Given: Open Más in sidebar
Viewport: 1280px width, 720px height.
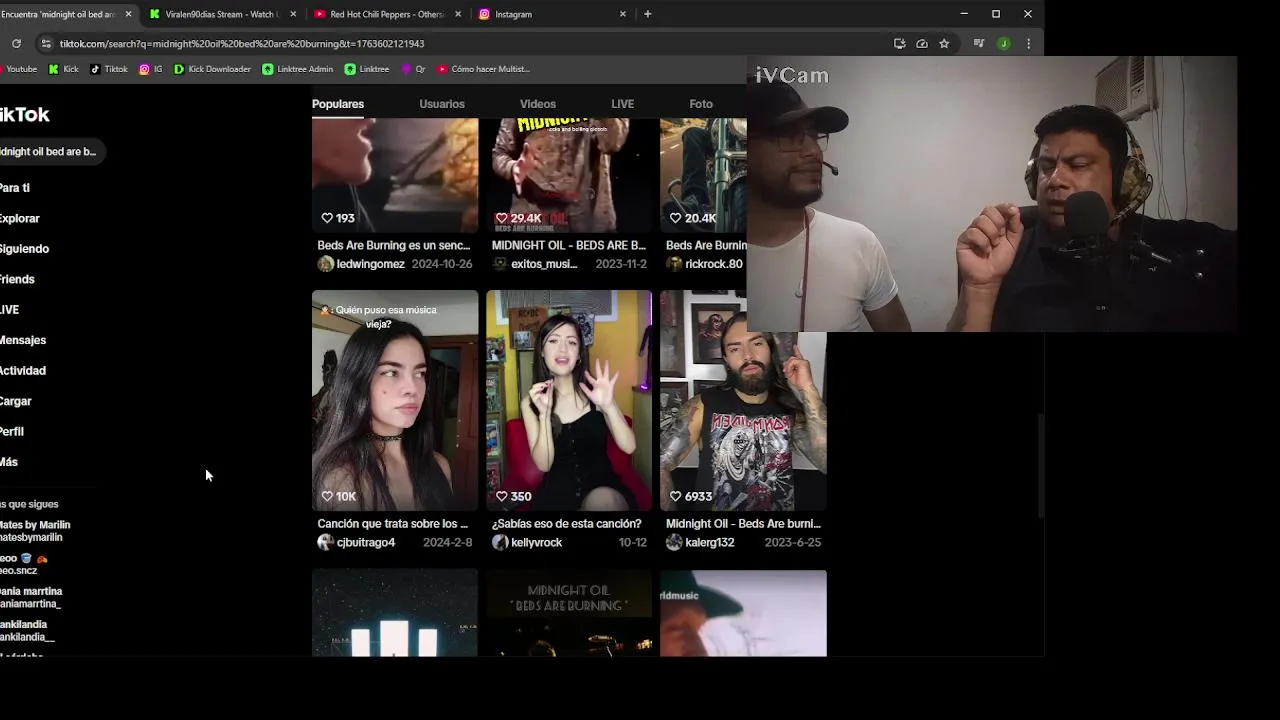Looking at the screenshot, I should (9, 462).
